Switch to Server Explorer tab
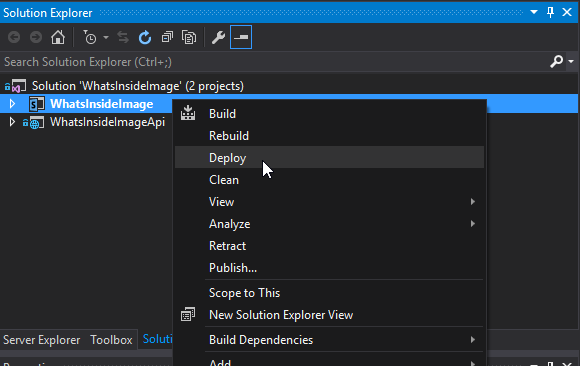 tap(41, 340)
